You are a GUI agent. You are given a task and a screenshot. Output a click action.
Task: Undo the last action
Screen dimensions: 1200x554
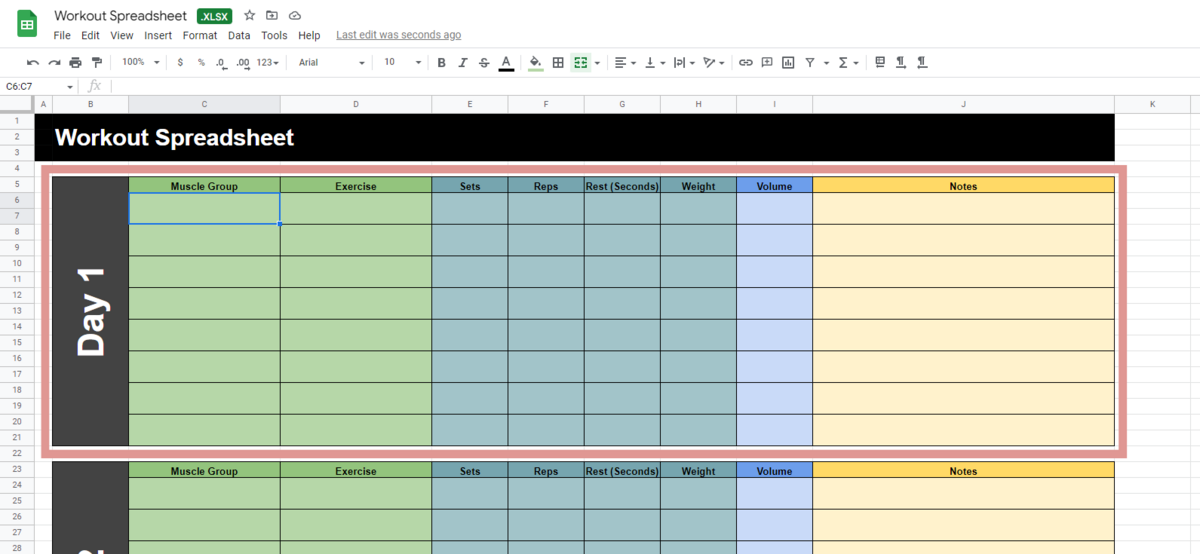click(x=33, y=62)
